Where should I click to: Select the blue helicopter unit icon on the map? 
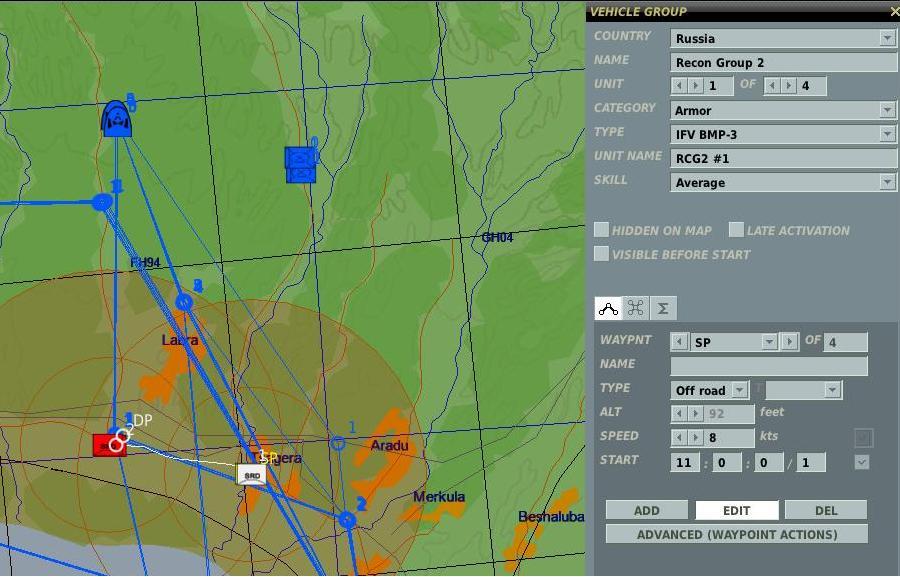click(117, 119)
